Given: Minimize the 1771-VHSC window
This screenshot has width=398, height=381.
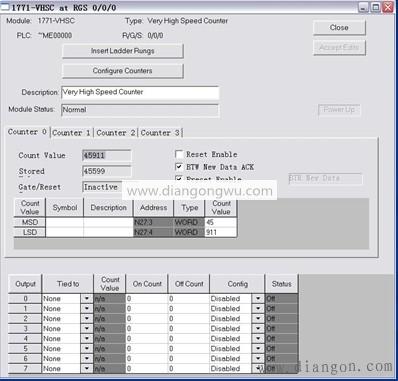Looking at the screenshot, I should [x=364, y=7].
